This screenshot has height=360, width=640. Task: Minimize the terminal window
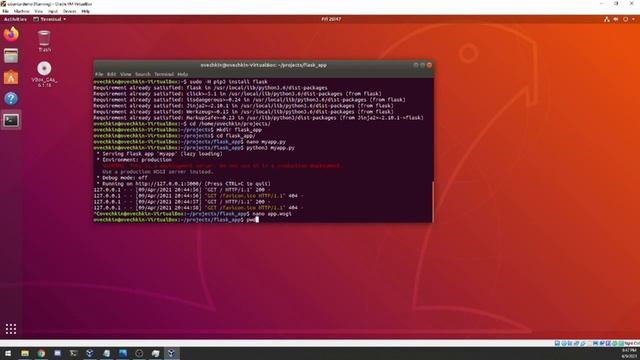point(416,65)
